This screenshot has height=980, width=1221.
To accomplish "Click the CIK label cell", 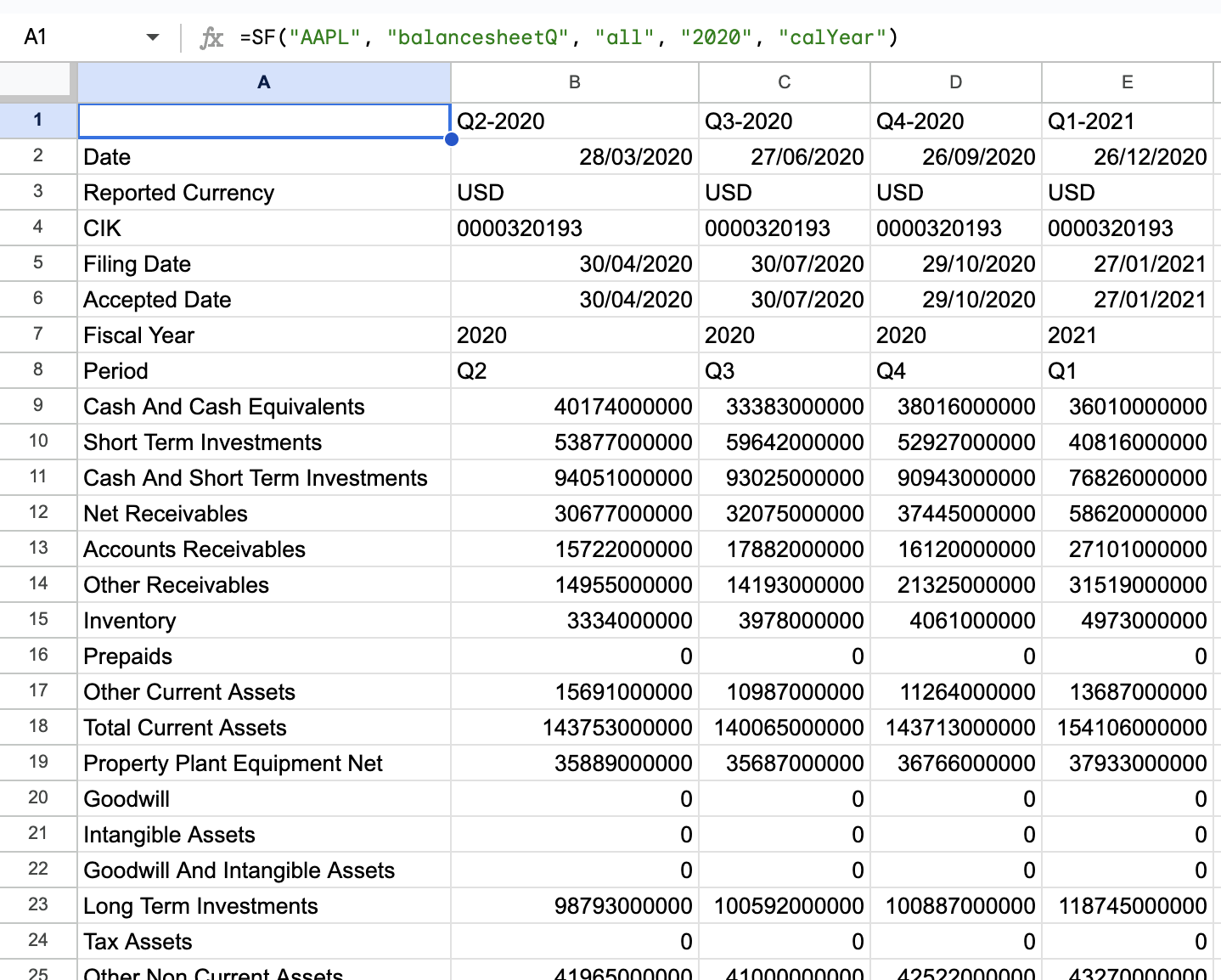I will pos(264,228).
